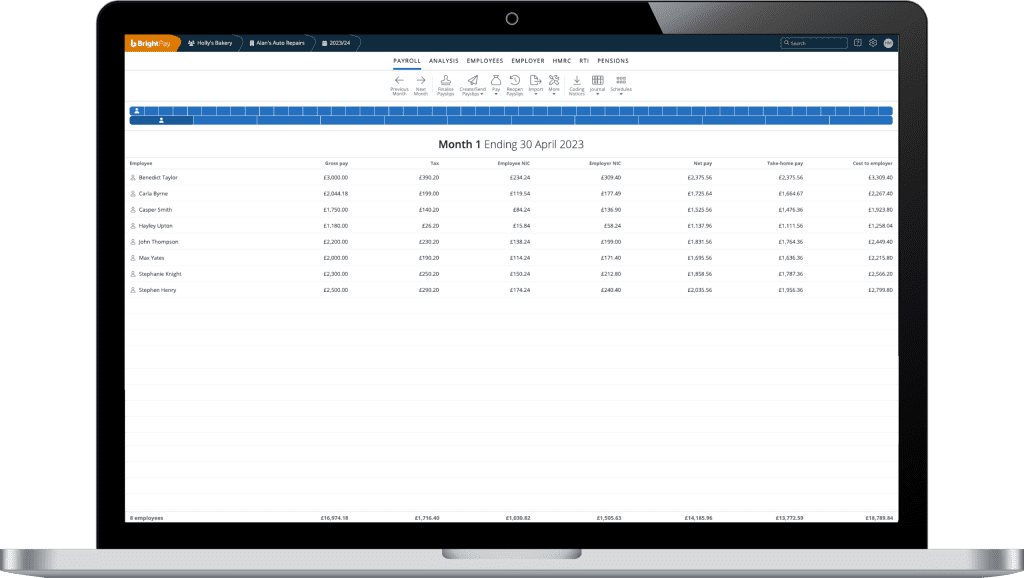This screenshot has width=1024, height=578.
Task: Open the Import dropdown
Action: 536,86
